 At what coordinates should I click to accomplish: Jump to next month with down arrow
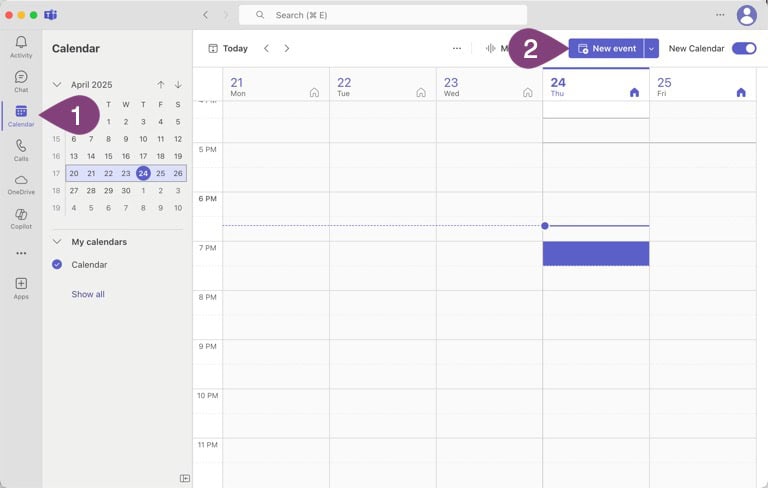coord(178,85)
